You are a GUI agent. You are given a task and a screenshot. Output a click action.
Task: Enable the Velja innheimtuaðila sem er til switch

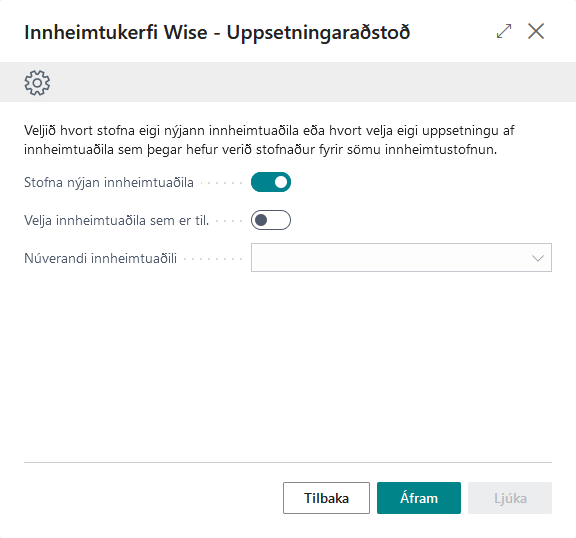(x=271, y=220)
